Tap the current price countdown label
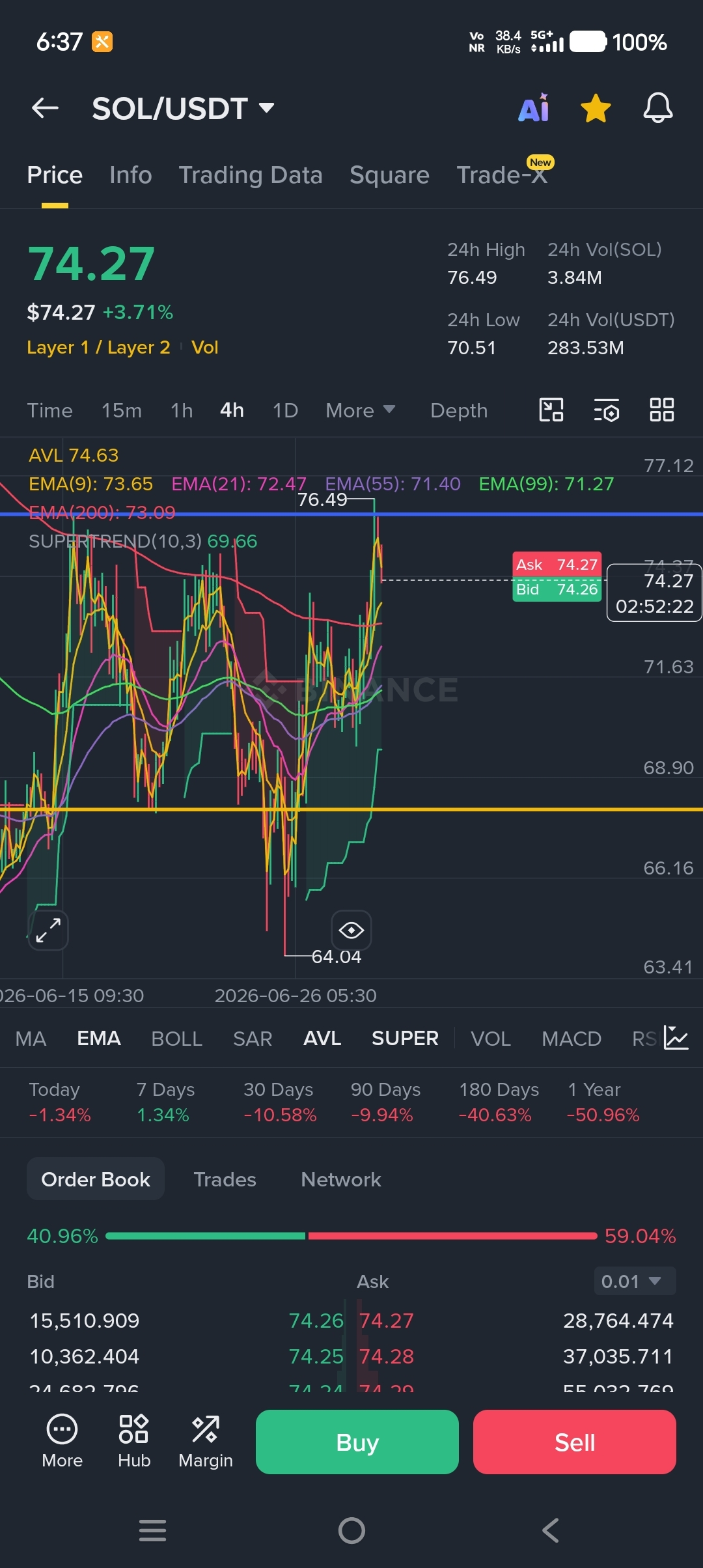This screenshot has width=703, height=1568. point(654,593)
